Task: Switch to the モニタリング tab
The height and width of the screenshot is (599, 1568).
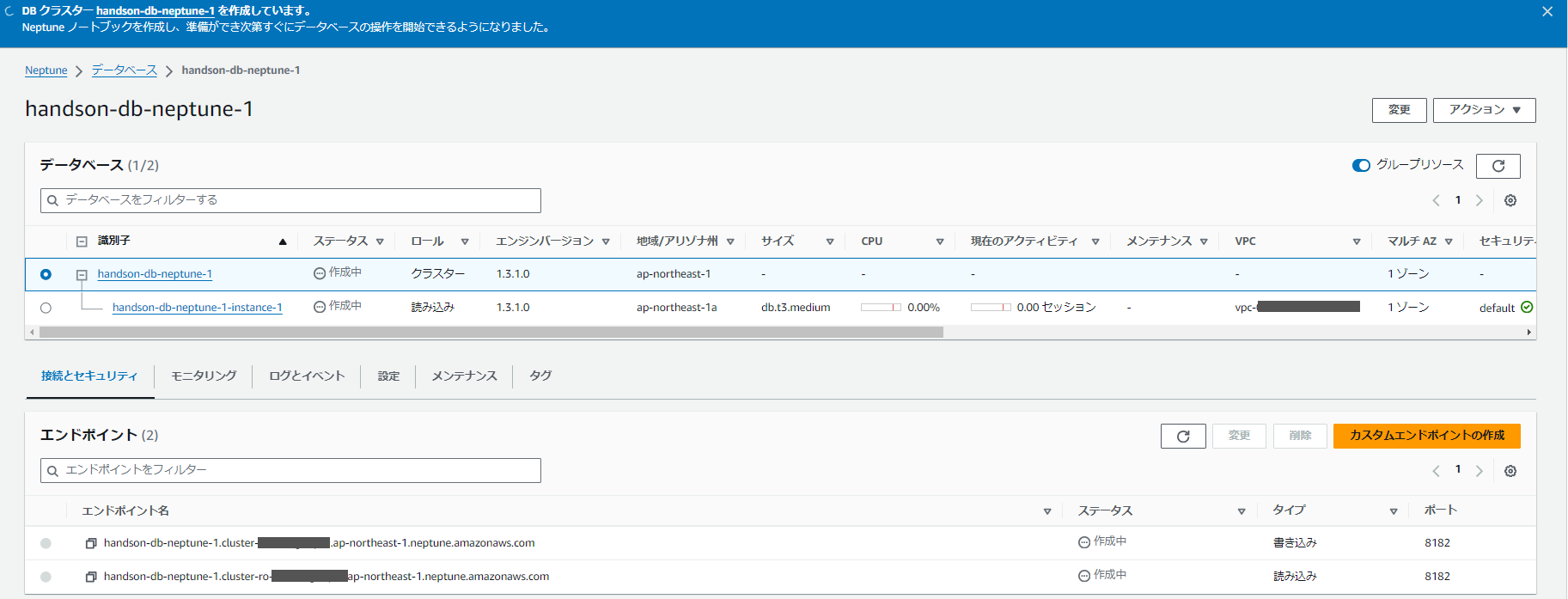Action: click(204, 376)
